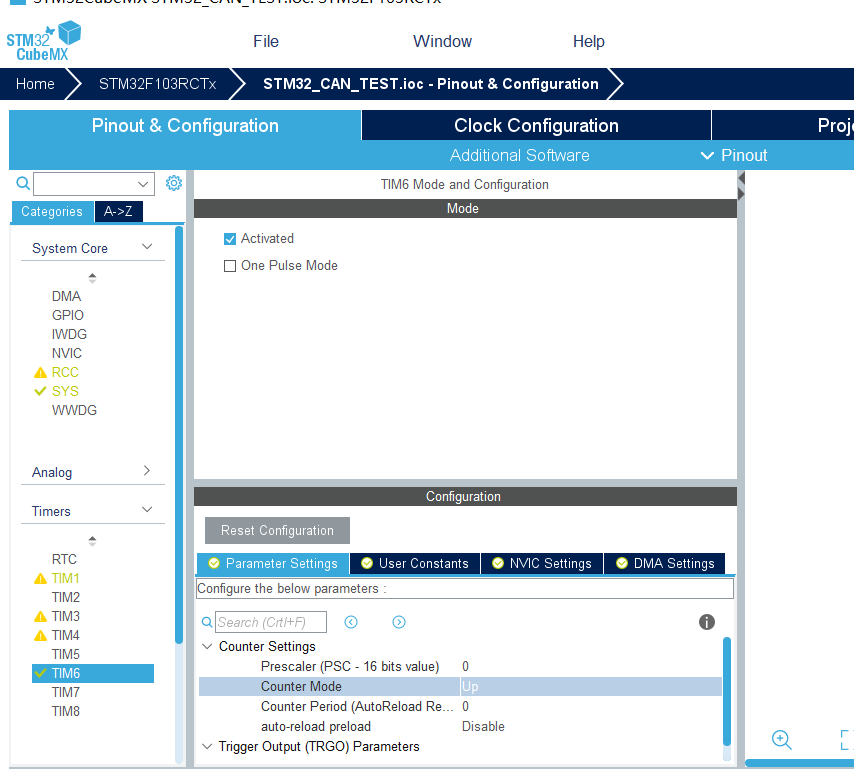Click the fit-to-window icon in pinout view
The image size is (854, 778).
847,740
